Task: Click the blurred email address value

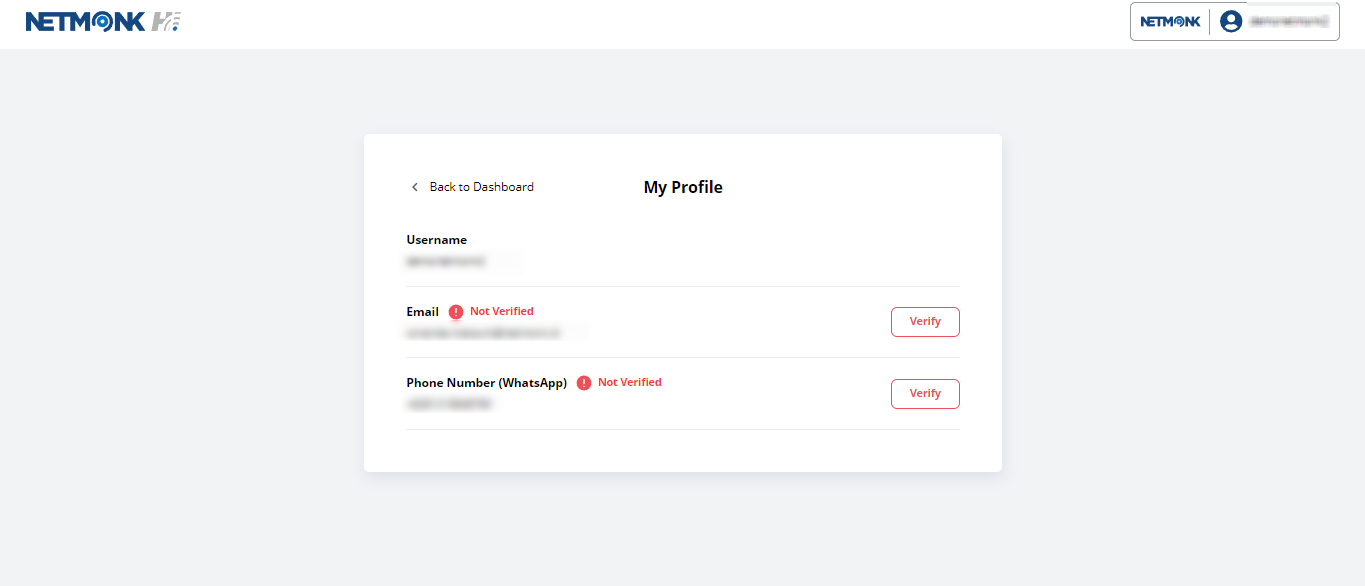Action: coord(484,332)
